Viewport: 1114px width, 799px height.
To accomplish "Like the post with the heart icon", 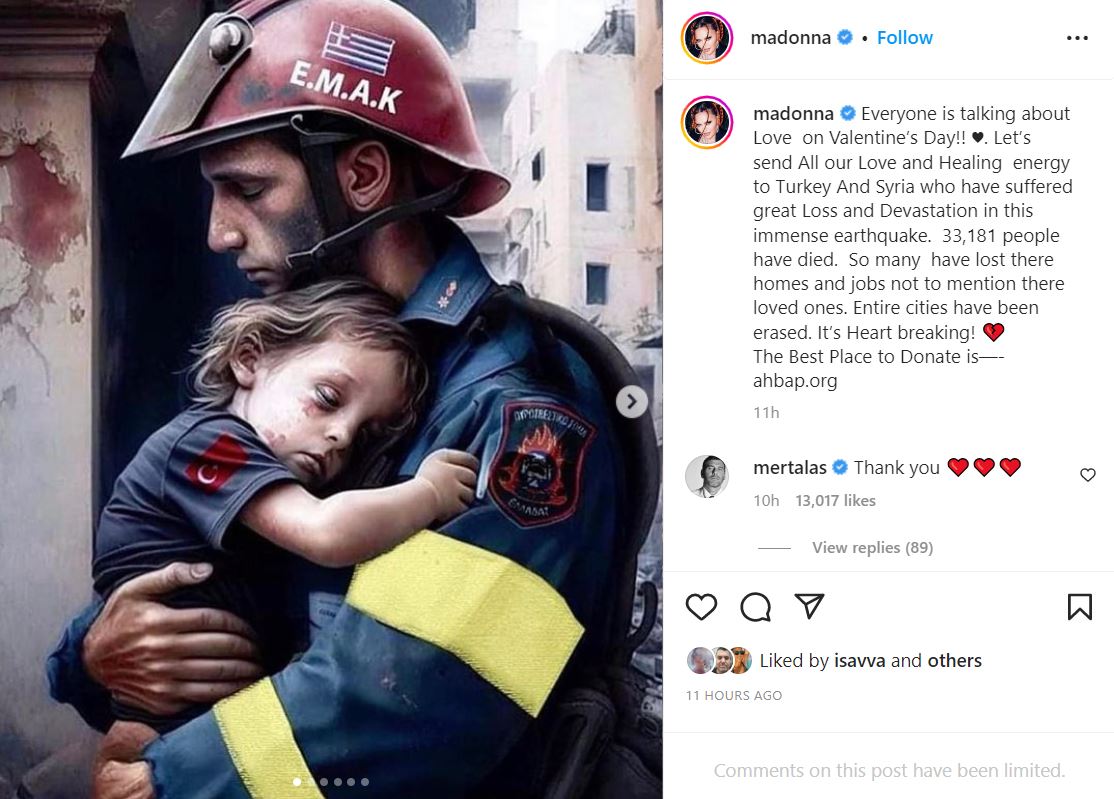I will tap(701, 607).
